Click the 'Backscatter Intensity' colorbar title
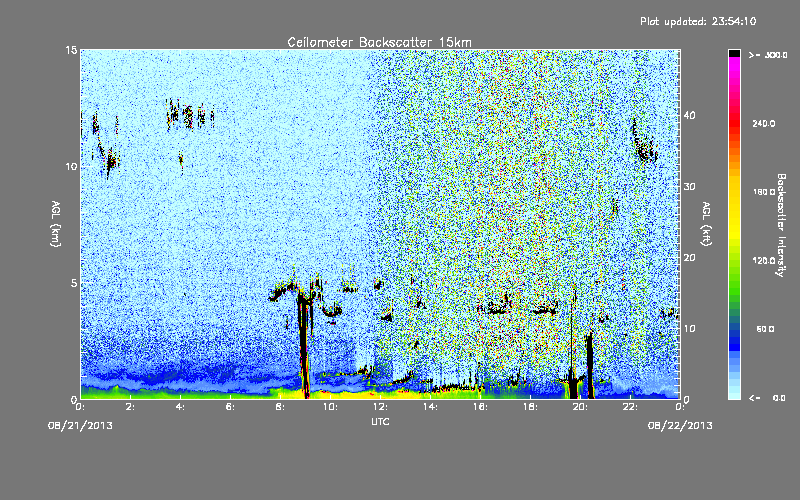Viewport: 800px width, 500px height. pos(781,225)
